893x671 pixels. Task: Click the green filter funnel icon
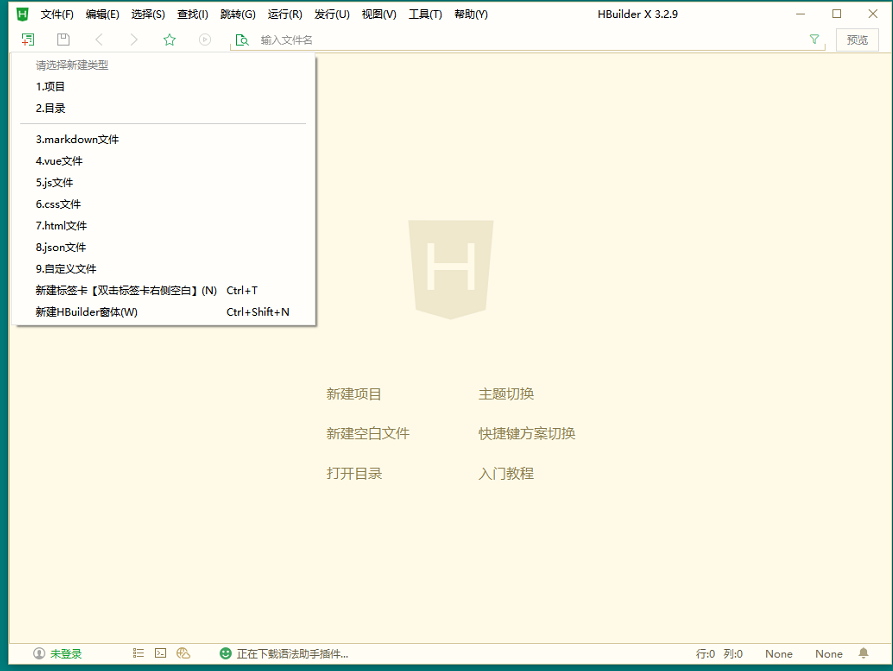814,39
